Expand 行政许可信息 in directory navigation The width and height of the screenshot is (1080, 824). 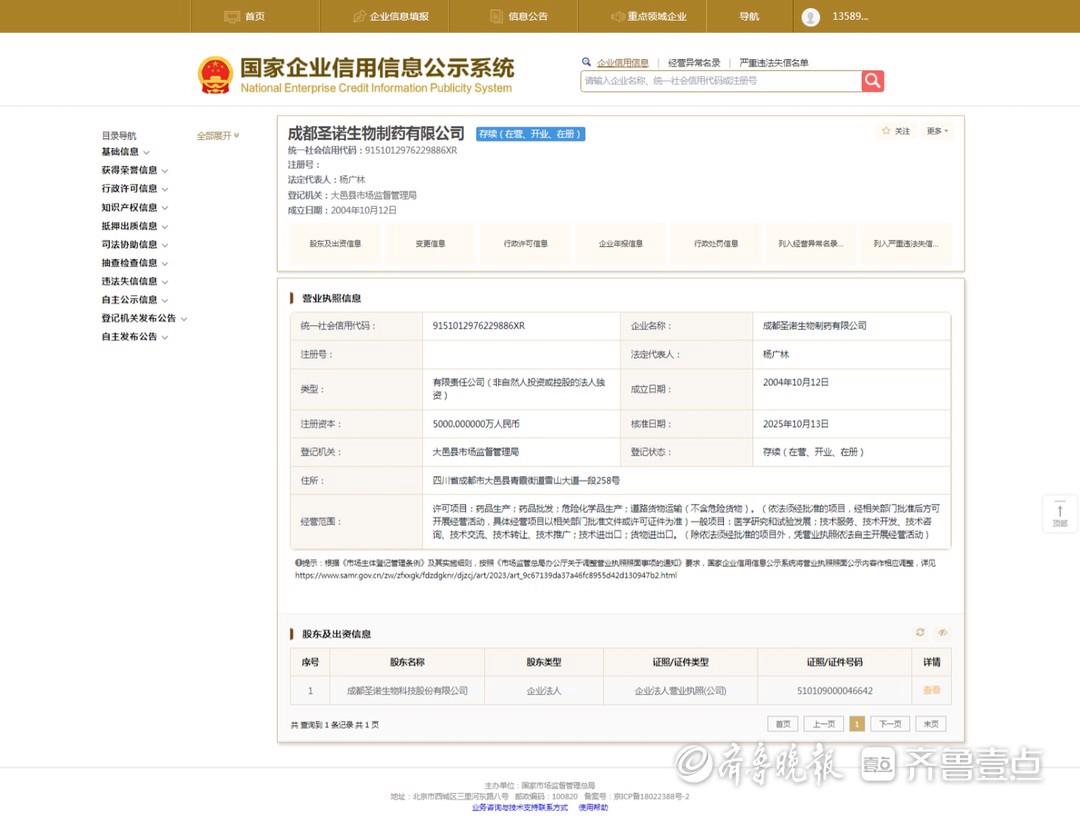134,189
